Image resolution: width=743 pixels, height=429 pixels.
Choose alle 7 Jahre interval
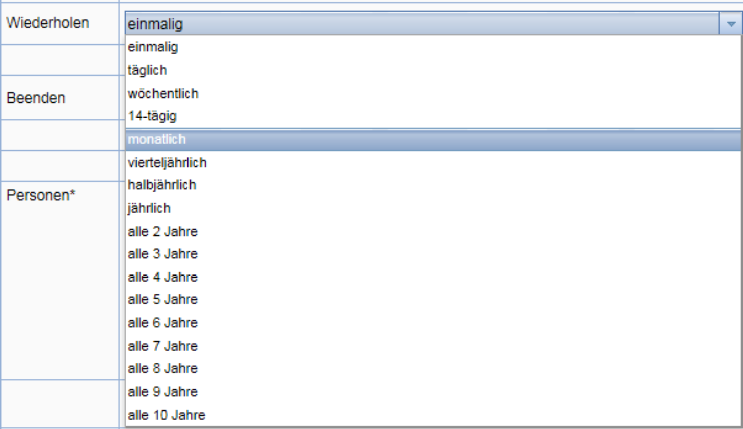(x=433, y=346)
